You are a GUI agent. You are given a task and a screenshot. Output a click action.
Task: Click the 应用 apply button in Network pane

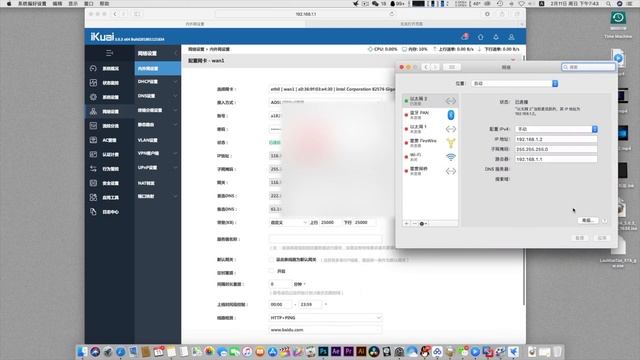click(602, 238)
